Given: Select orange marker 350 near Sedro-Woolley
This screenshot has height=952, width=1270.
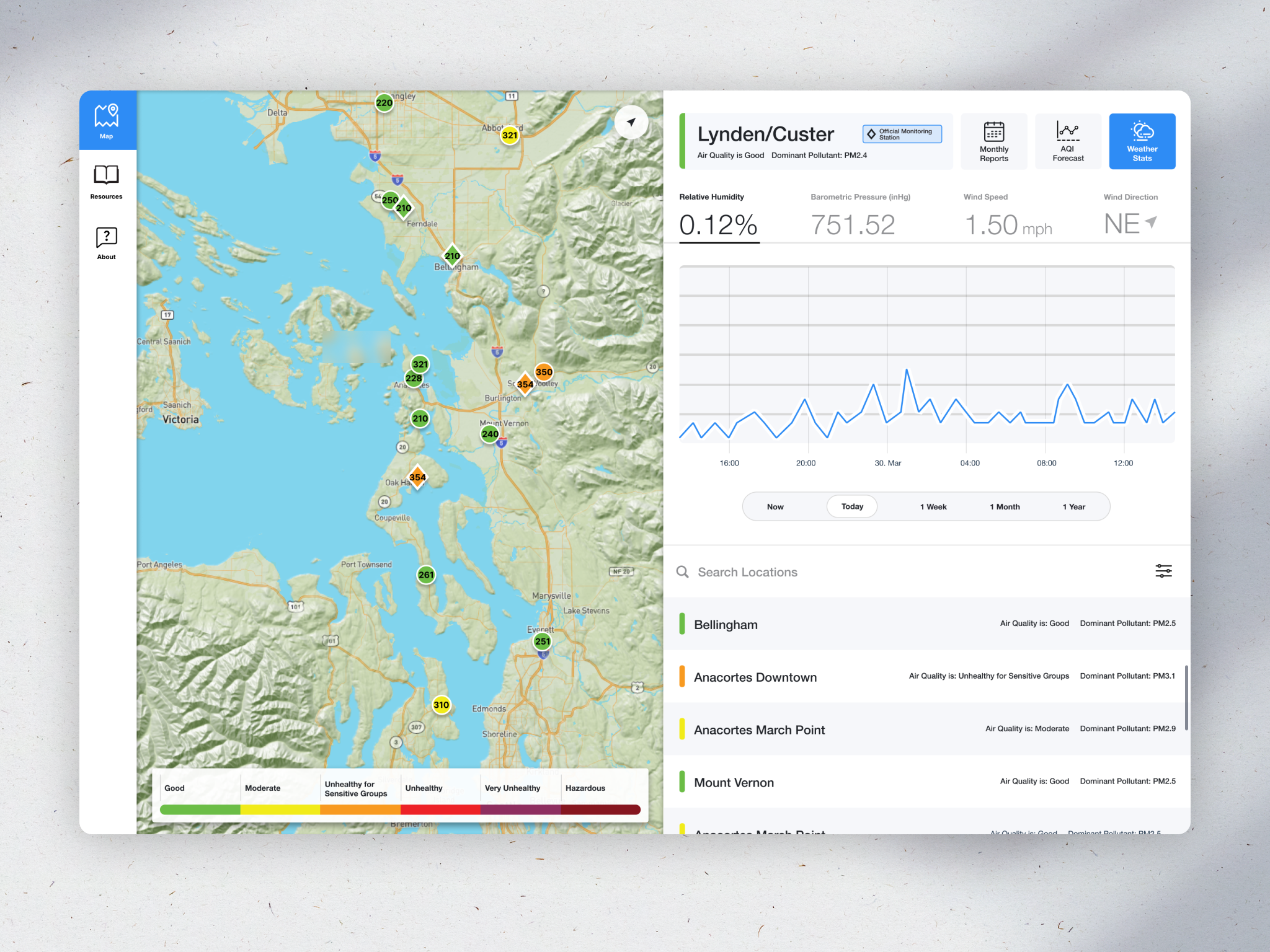Looking at the screenshot, I should [x=544, y=372].
